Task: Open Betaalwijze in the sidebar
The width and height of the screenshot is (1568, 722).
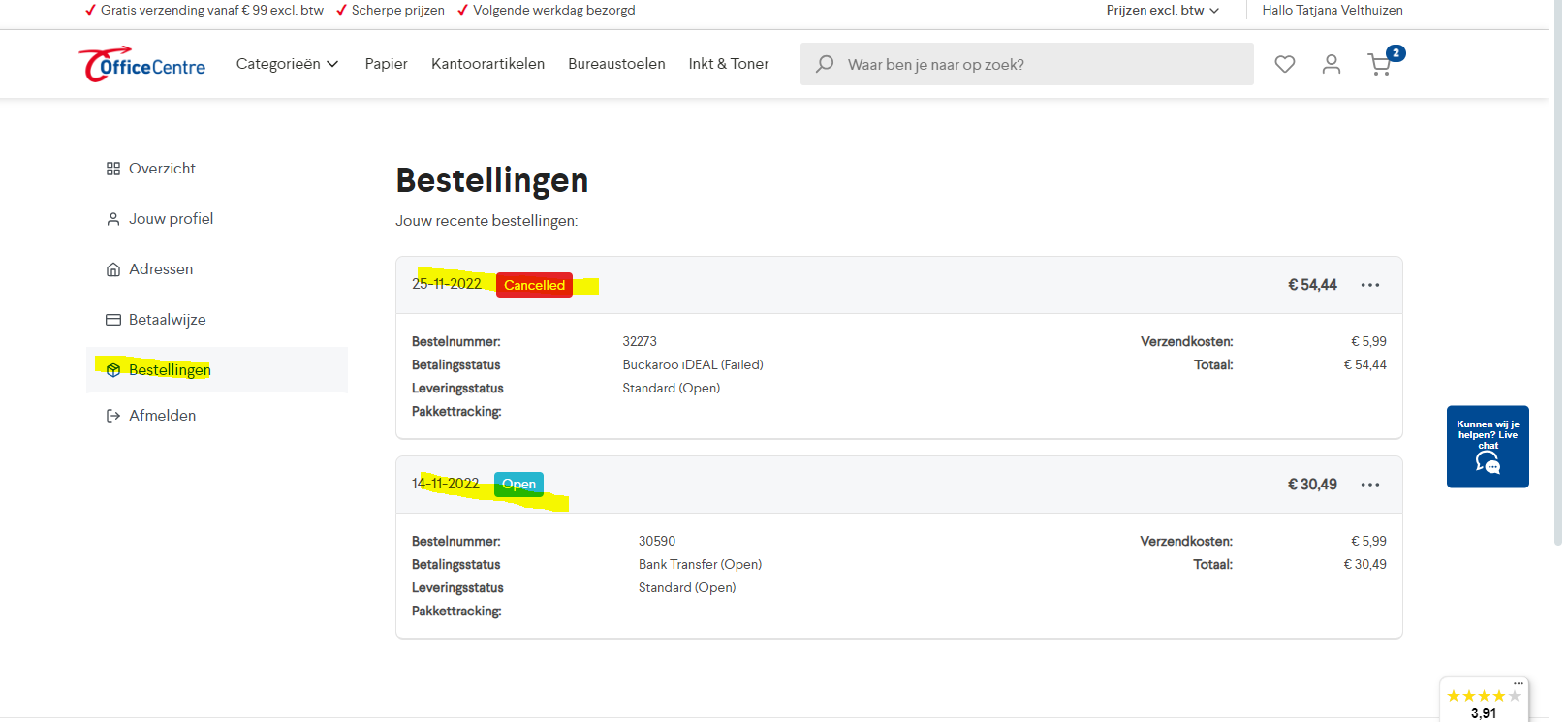Action: tap(217, 320)
